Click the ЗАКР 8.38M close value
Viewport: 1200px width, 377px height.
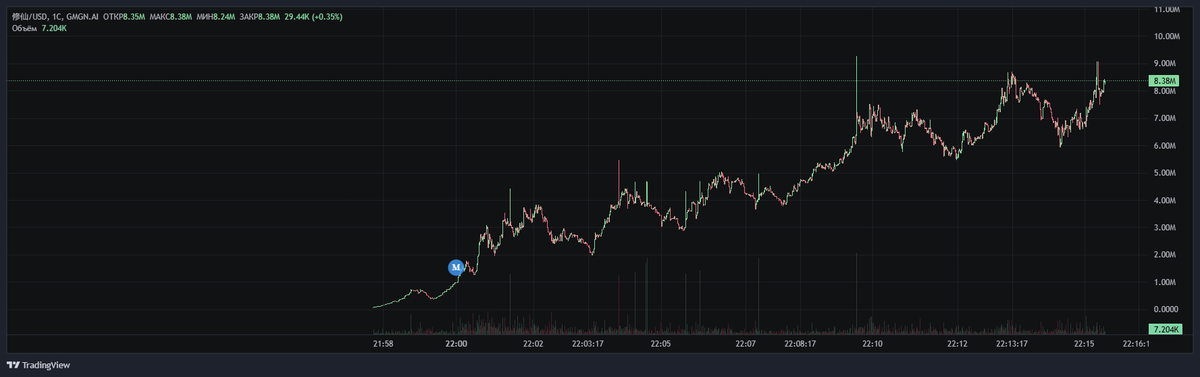(261, 16)
